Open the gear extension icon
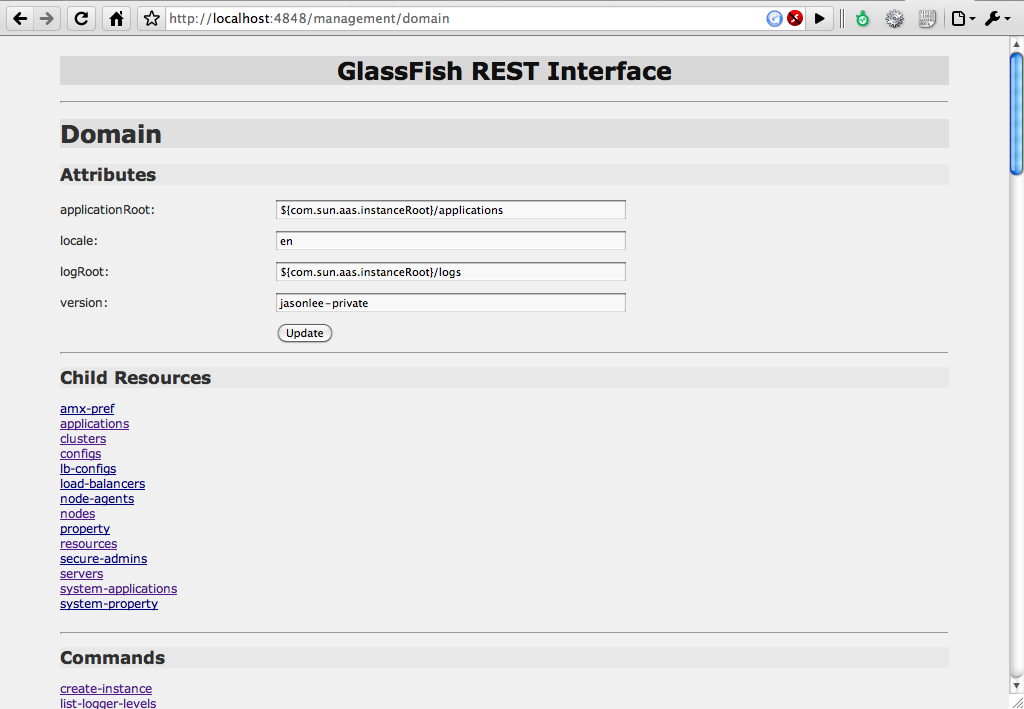The image size is (1024, 709). pos(894,19)
